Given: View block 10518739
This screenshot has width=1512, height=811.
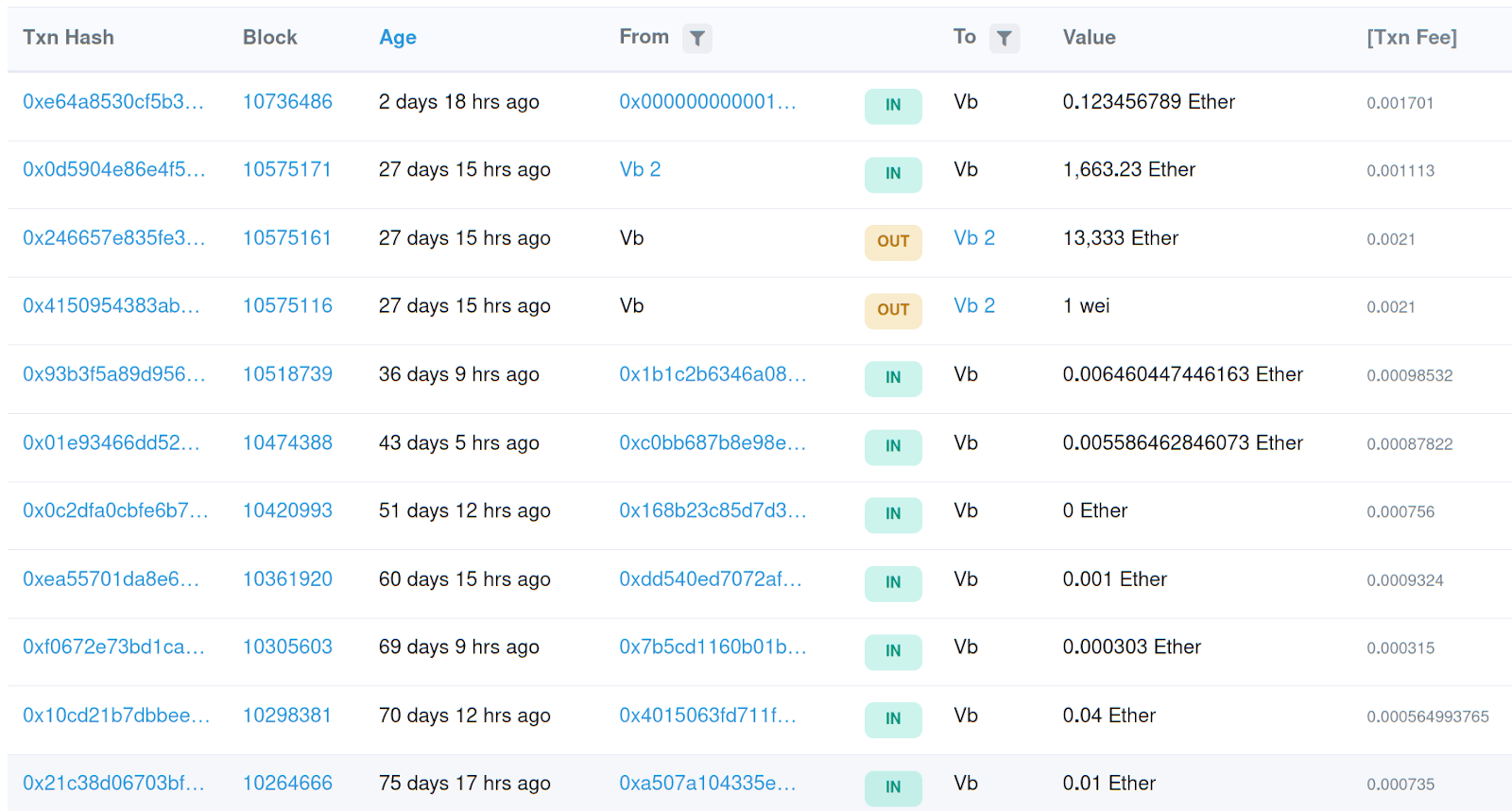Looking at the screenshot, I should (x=287, y=374).
